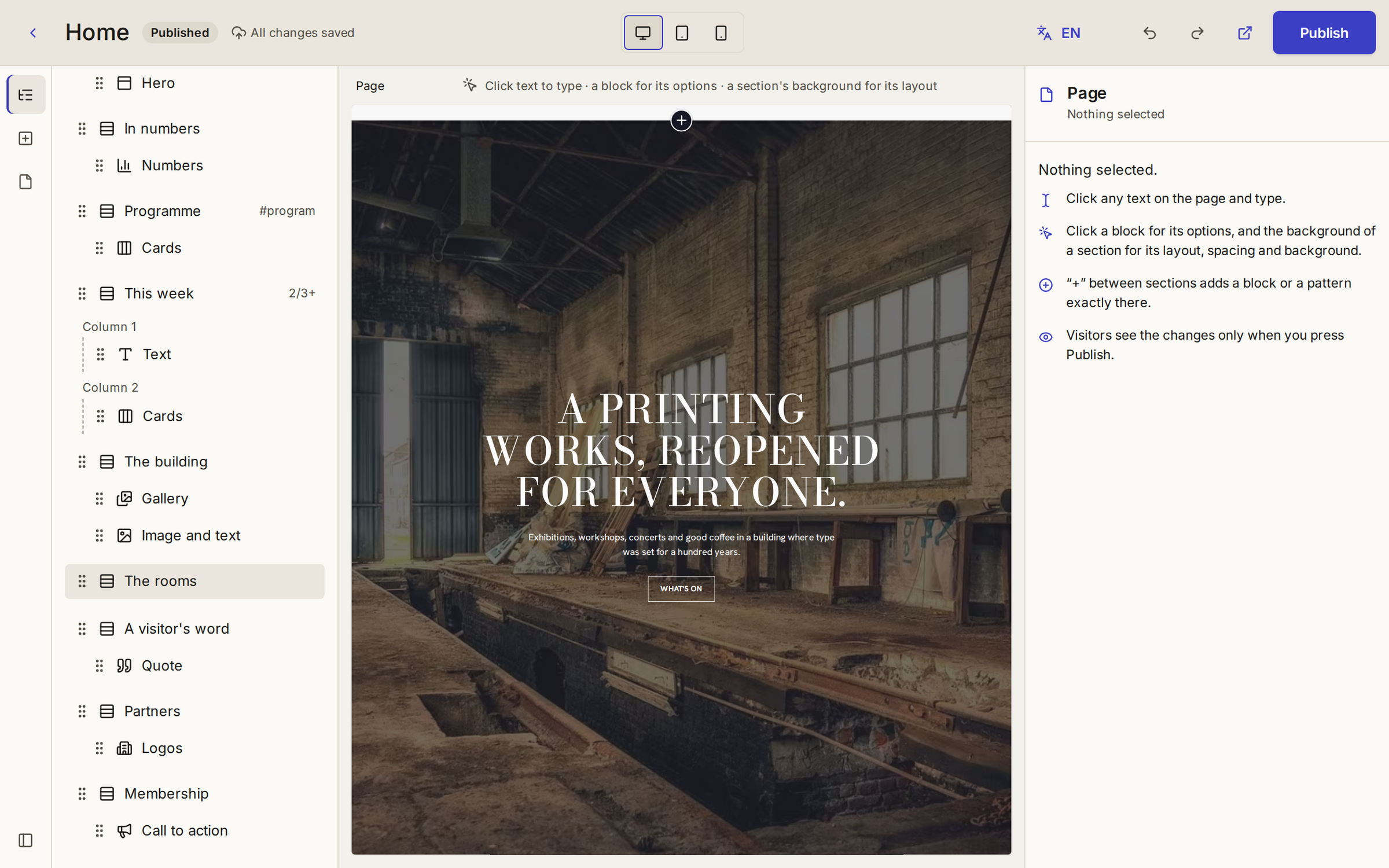Click the Page breadcrumb label above canvas

click(x=370, y=86)
